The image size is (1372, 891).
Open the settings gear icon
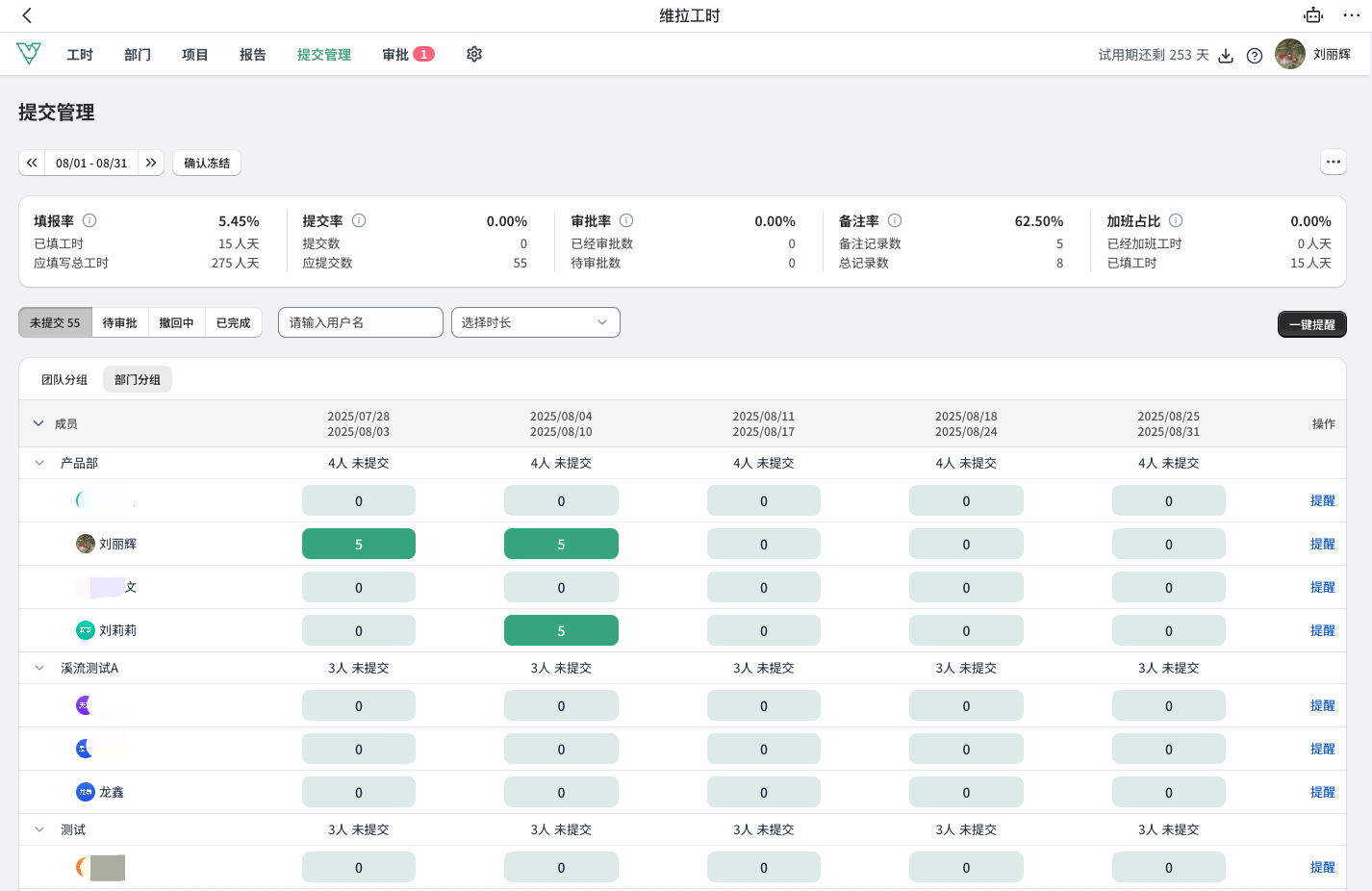point(474,55)
